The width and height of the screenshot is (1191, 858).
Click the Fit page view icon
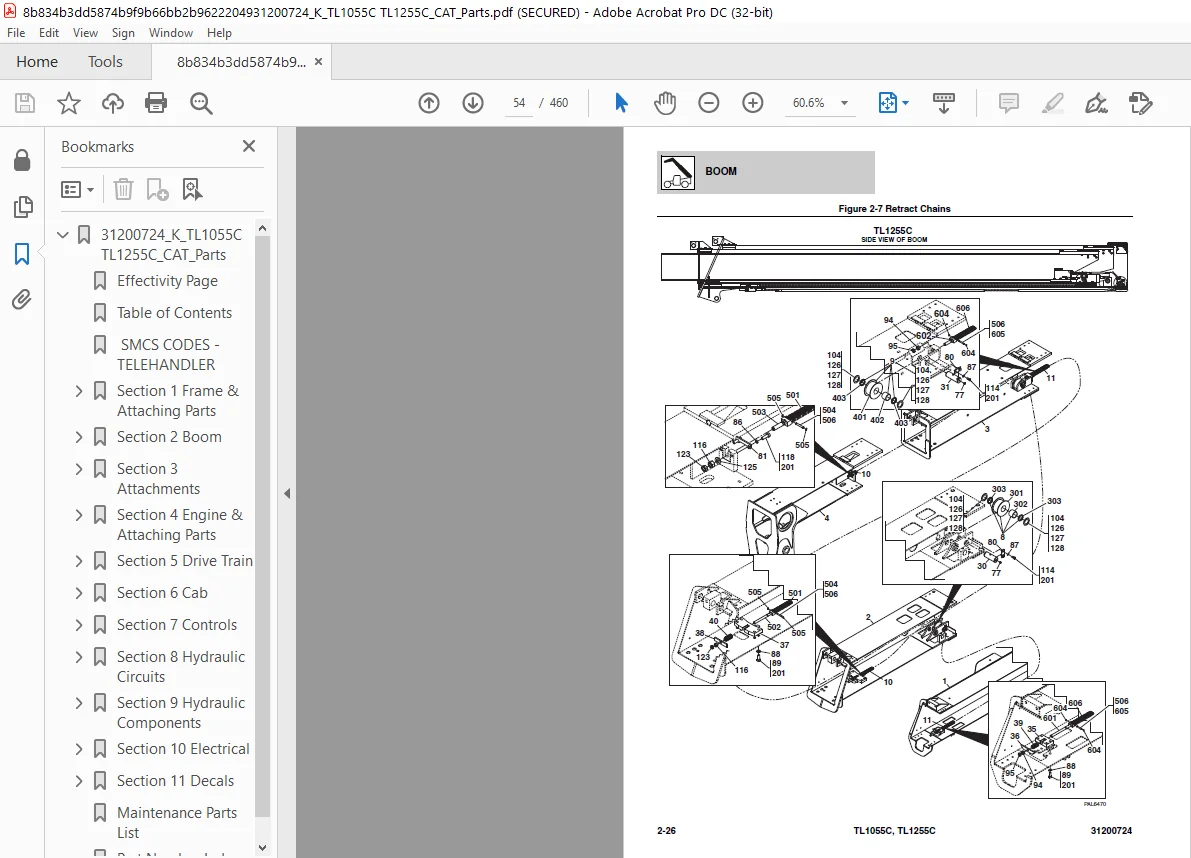click(x=887, y=103)
